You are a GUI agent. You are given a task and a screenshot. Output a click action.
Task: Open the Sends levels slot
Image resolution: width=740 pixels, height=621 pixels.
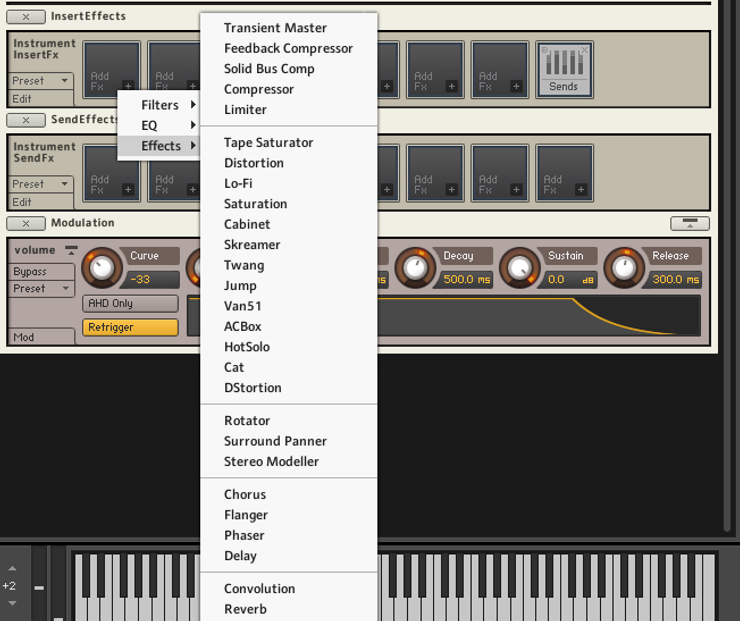click(564, 70)
